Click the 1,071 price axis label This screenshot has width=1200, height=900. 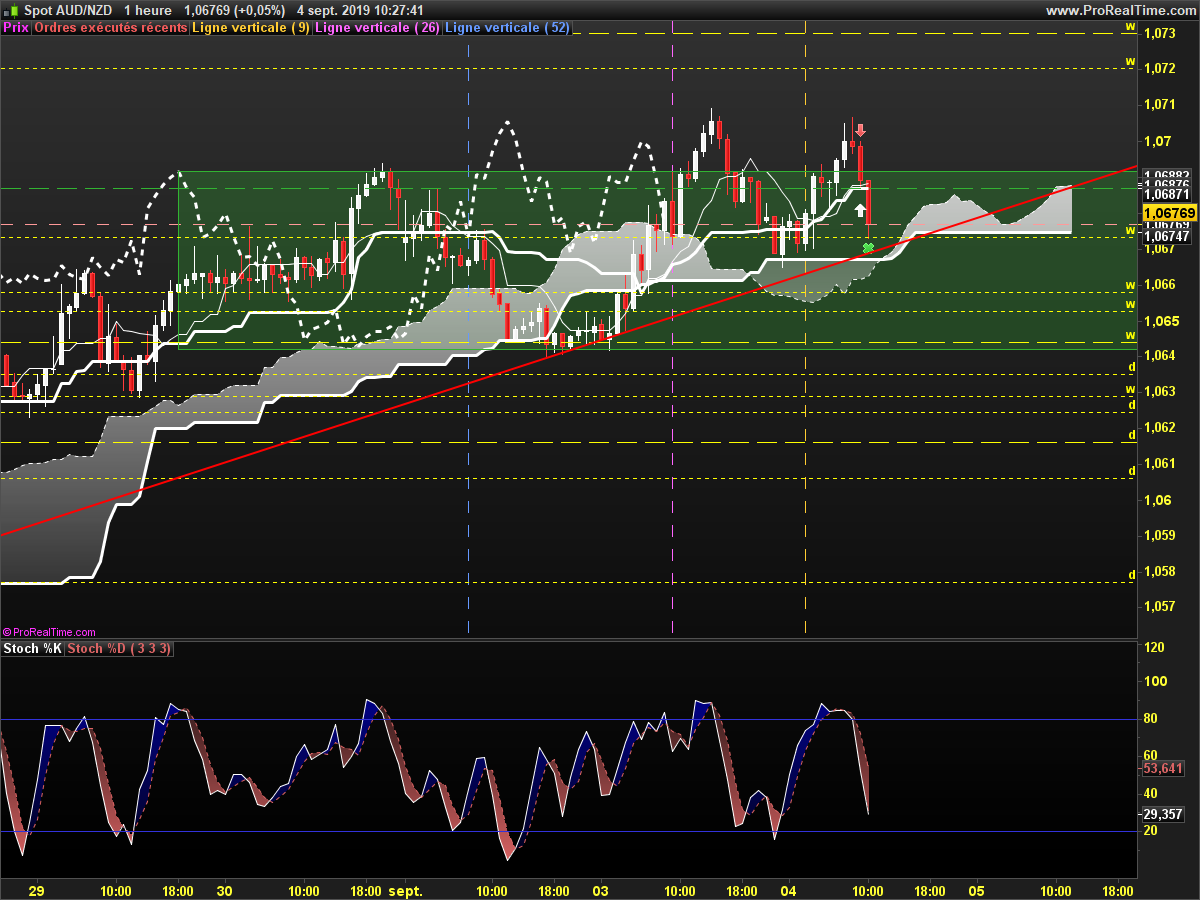tap(1160, 104)
